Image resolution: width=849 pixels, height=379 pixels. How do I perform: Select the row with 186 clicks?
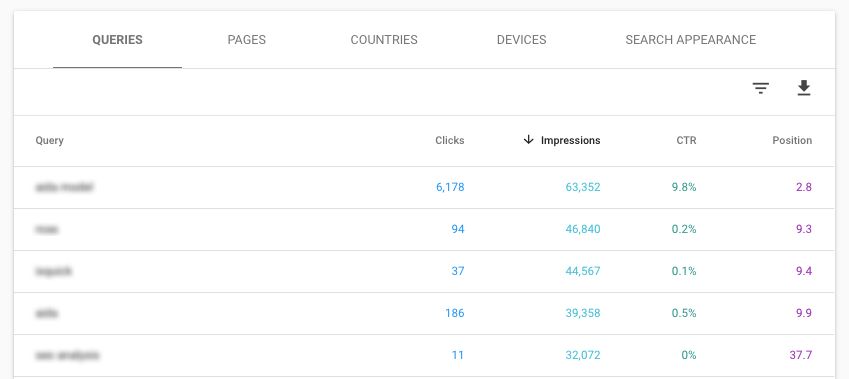click(x=424, y=313)
